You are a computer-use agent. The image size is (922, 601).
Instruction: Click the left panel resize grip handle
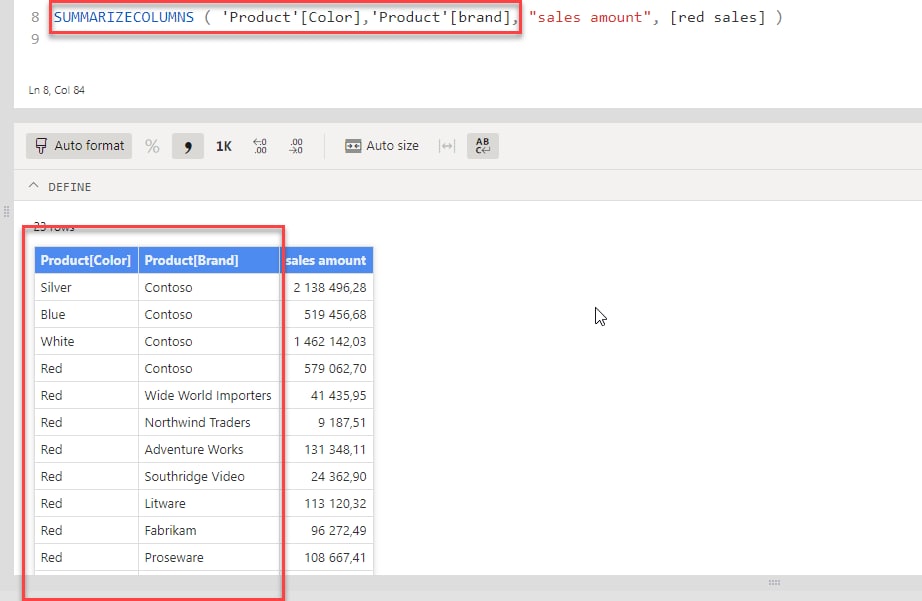(6, 212)
